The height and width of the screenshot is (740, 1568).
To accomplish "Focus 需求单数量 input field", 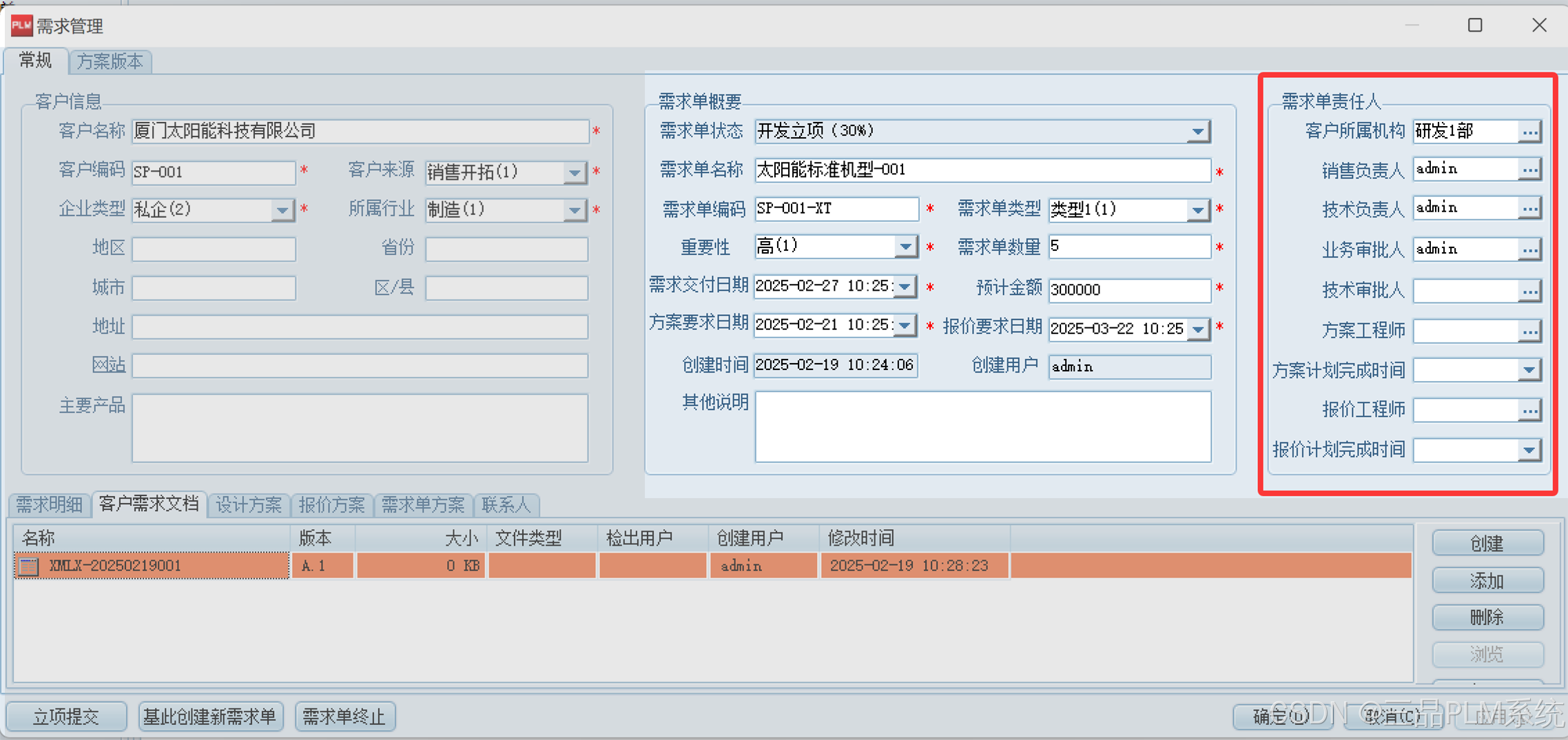I will 1130,247.
